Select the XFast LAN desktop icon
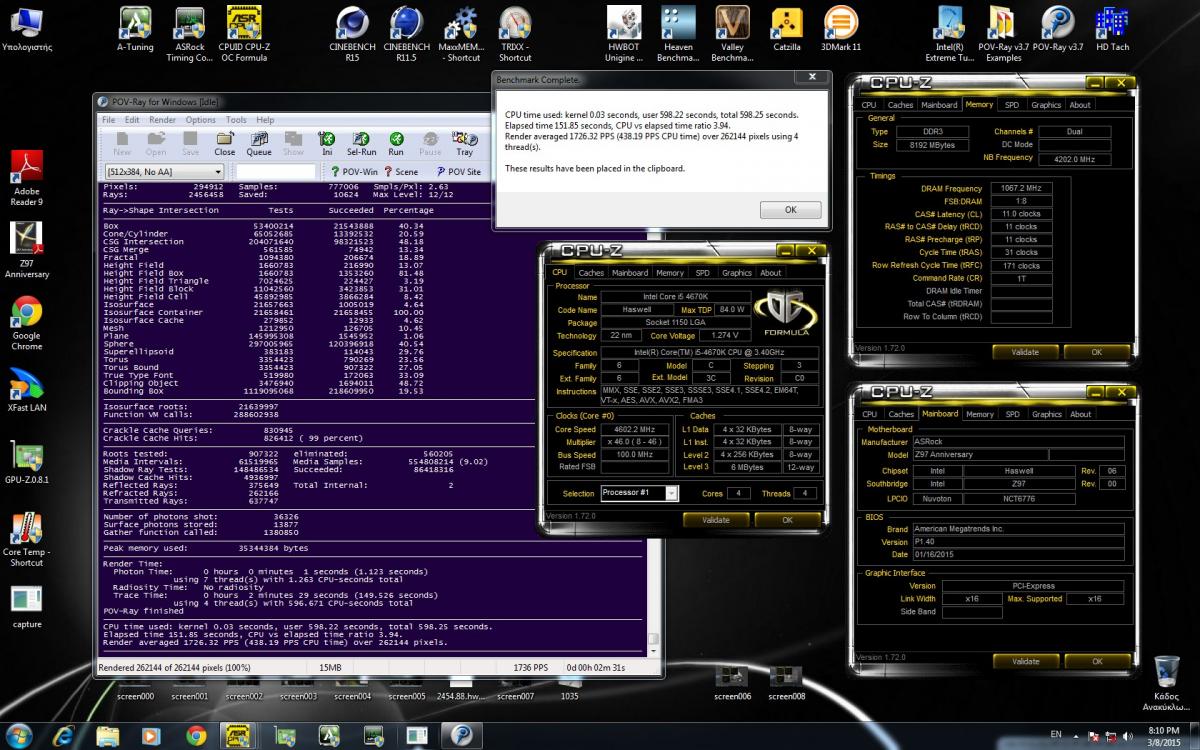The height and width of the screenshot is (750, 1200). click(27, 390)
